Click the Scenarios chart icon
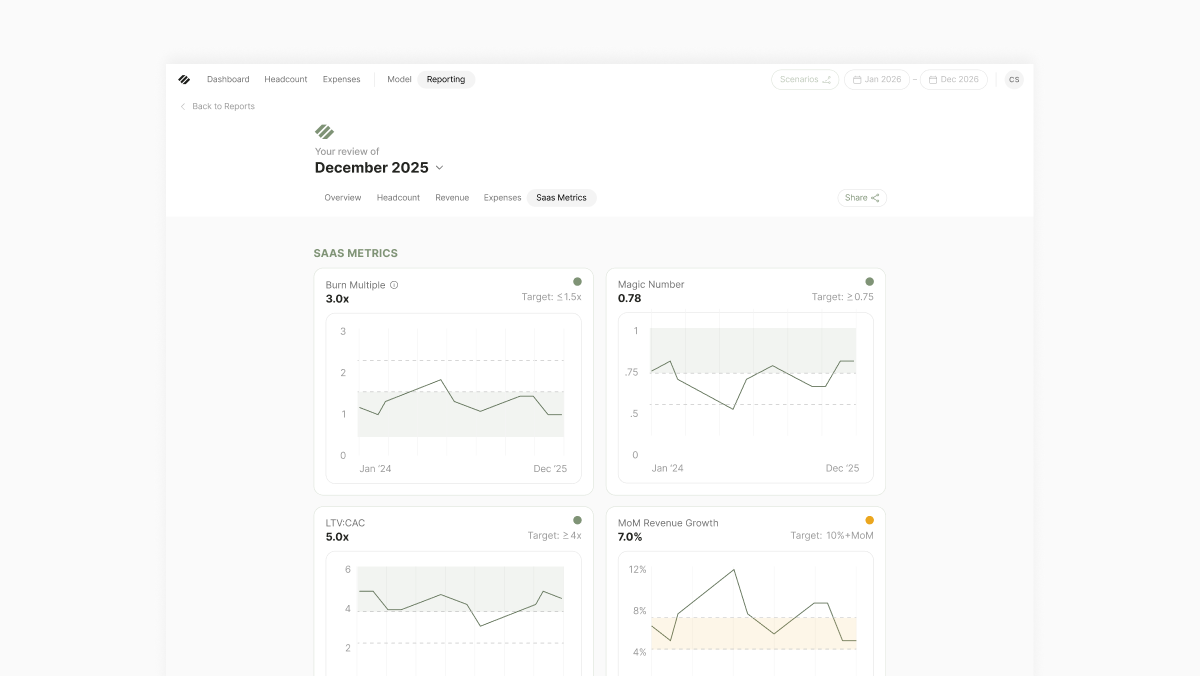 (827, 79)
